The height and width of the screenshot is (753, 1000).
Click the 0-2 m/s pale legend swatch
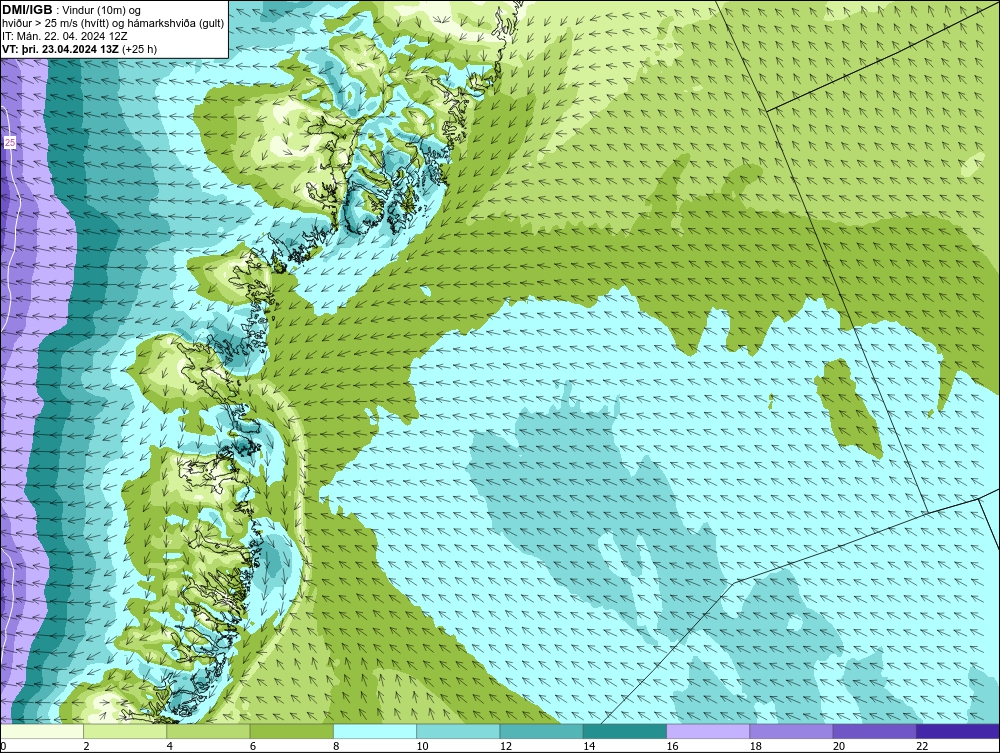42,731
